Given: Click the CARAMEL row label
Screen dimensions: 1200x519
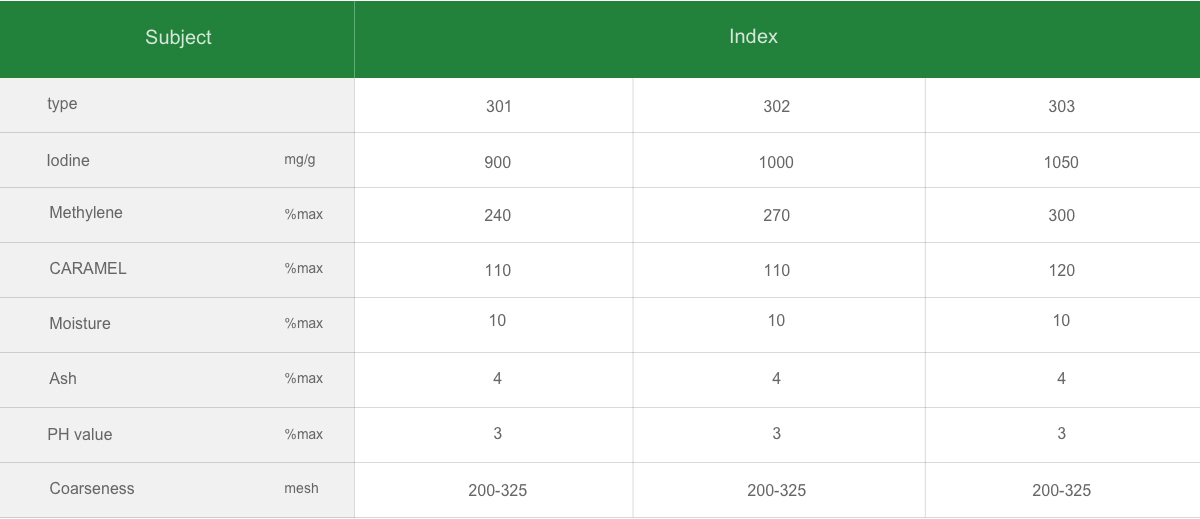Looking at the screenshot, I should (88, 269).
